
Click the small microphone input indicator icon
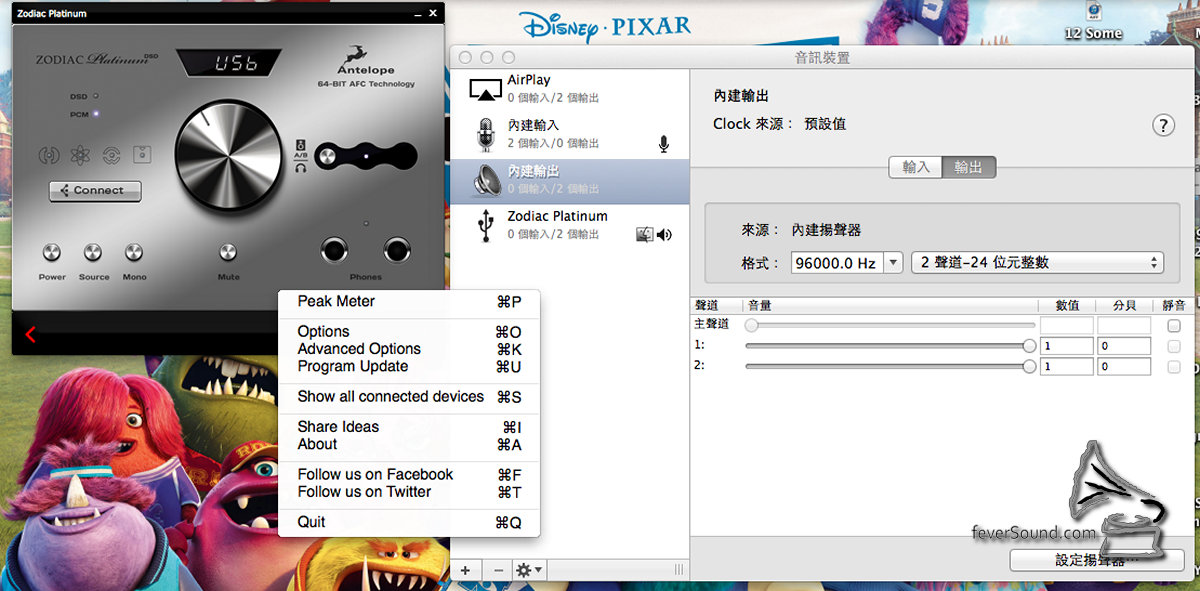664,144
